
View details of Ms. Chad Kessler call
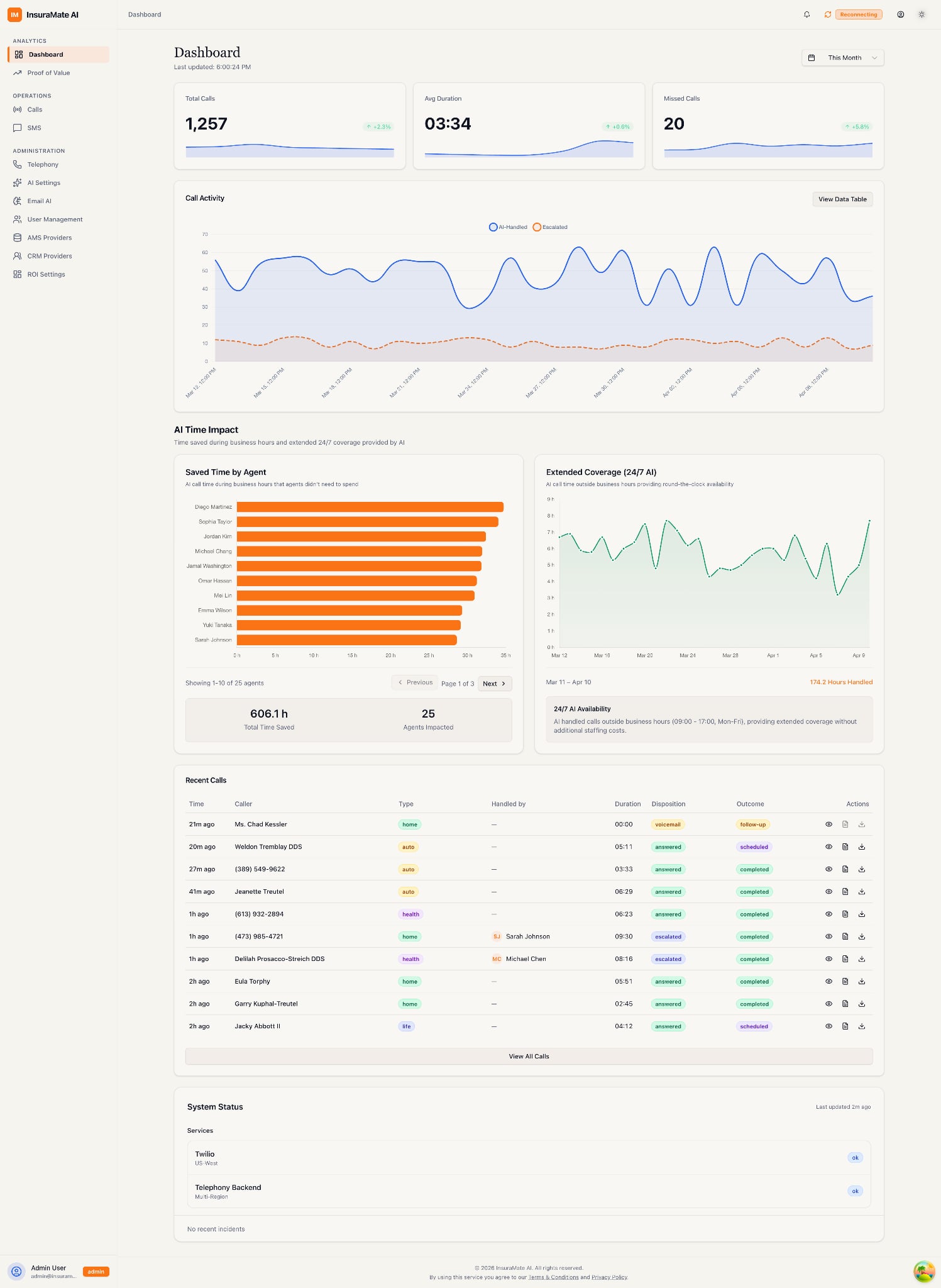click(x=828, y=824)
